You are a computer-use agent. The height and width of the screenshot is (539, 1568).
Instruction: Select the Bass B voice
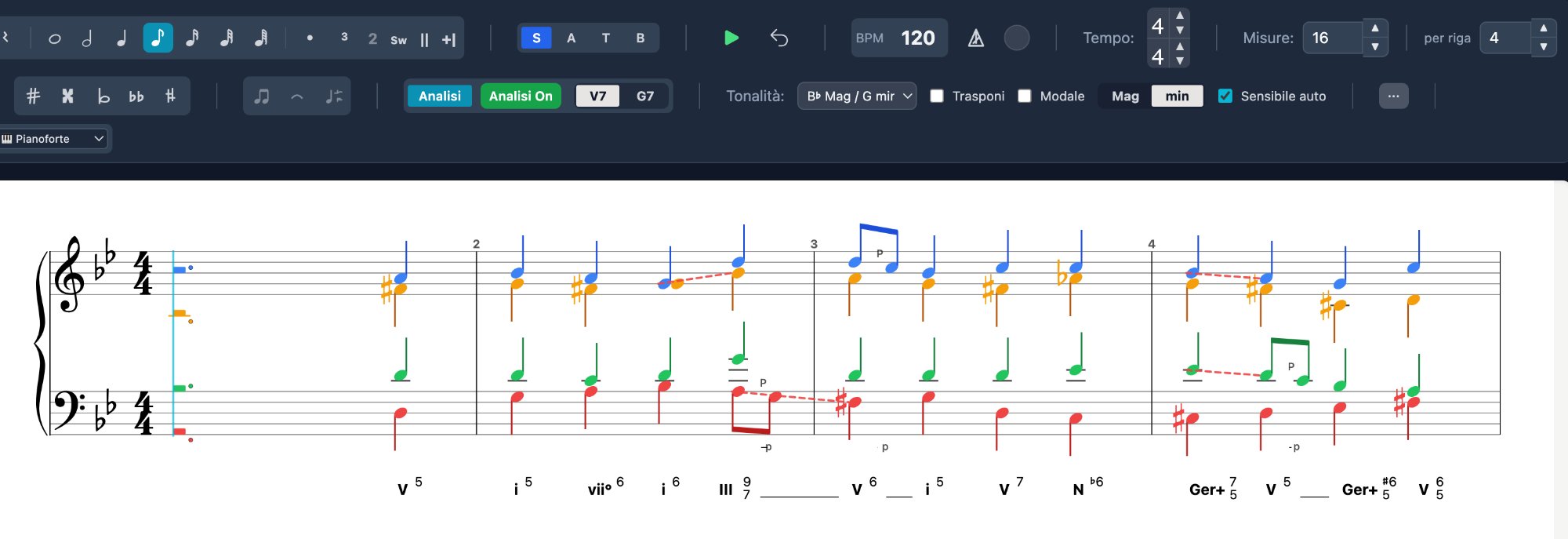coord(641,38)
